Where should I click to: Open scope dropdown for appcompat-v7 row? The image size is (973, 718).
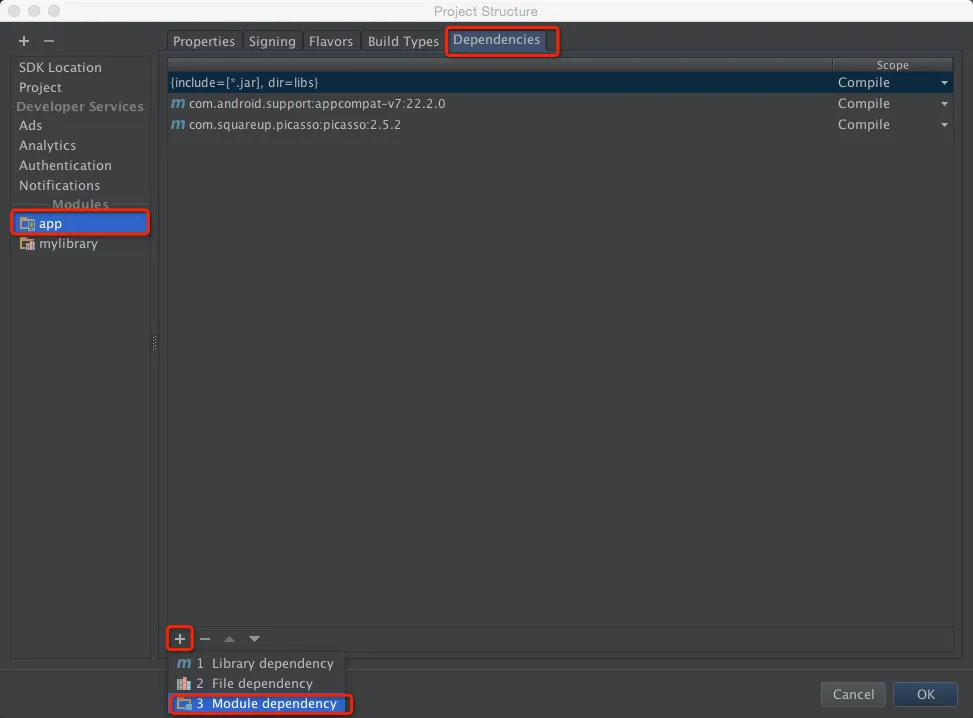(944, 104)
